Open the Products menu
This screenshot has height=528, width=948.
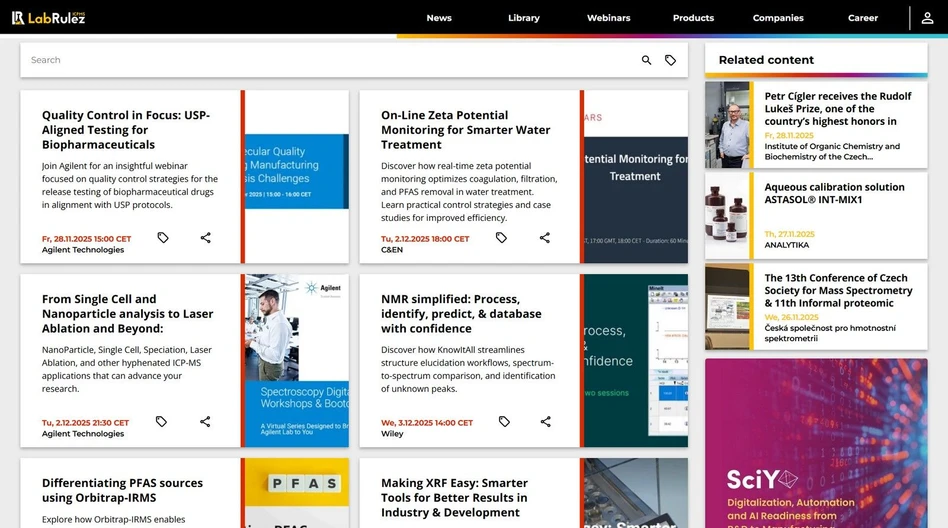click(x=693, y=18)
